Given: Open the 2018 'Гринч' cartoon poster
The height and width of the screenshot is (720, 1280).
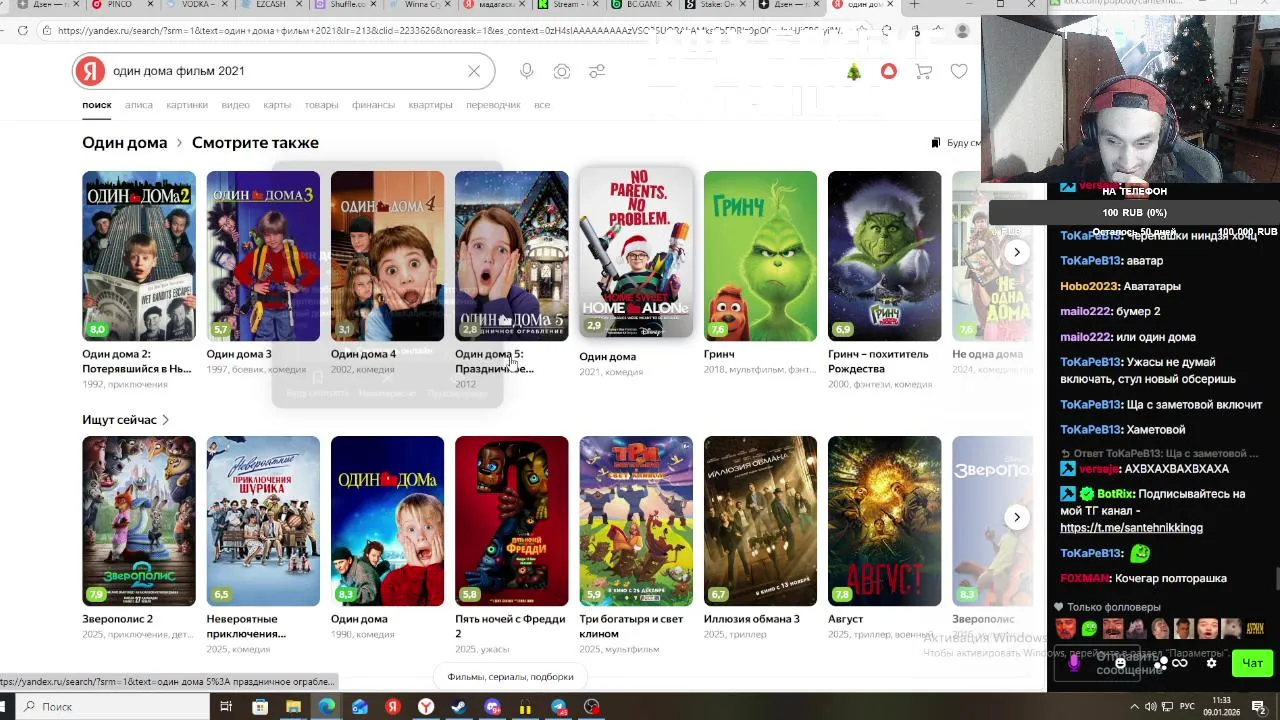Looking at the screenshot, I should (x=760, y=256).
